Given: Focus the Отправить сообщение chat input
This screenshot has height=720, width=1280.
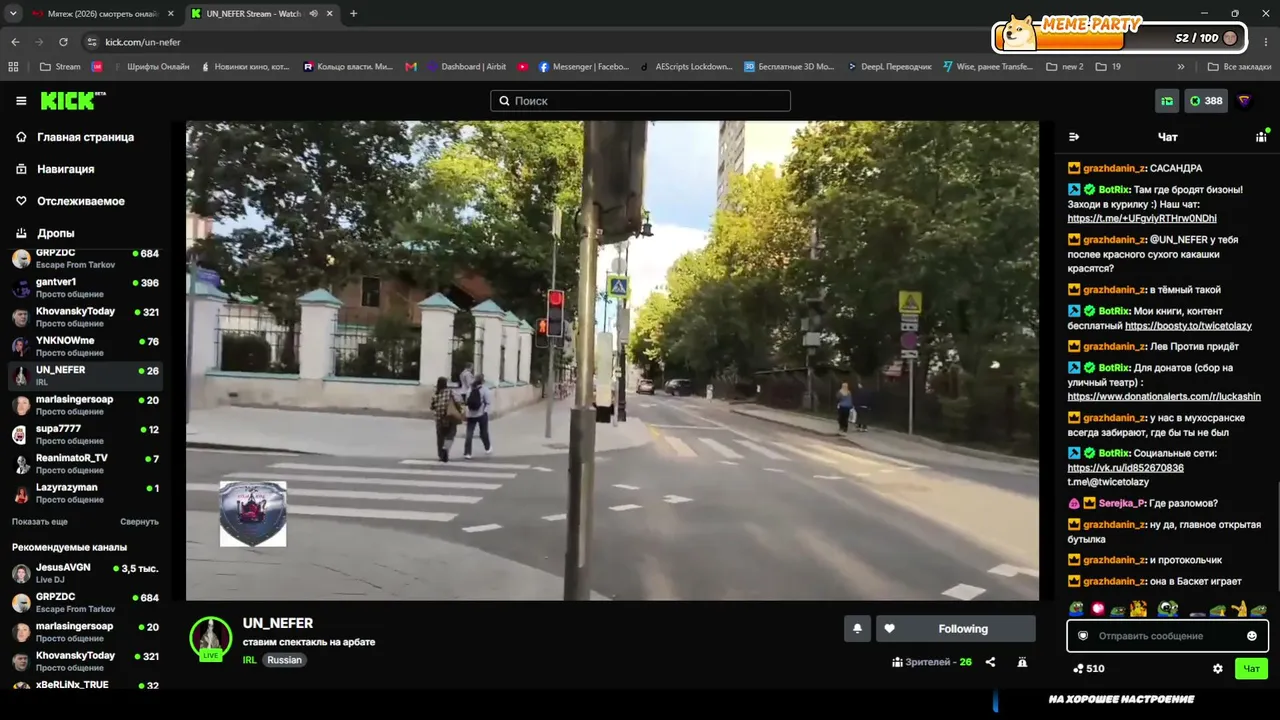Looking at the screenshot, I should 1167,636.
